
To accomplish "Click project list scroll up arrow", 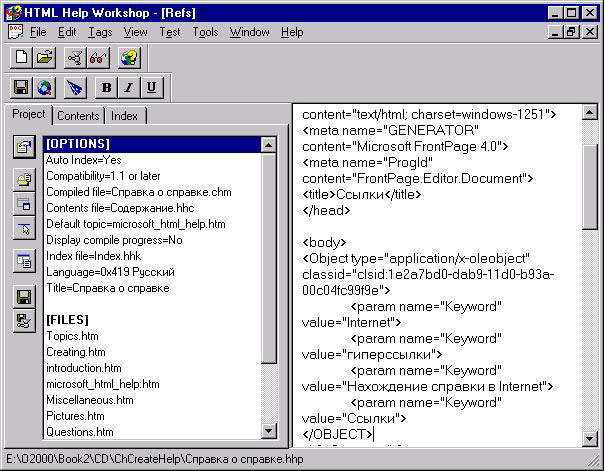I will click(x=269, y=145).
